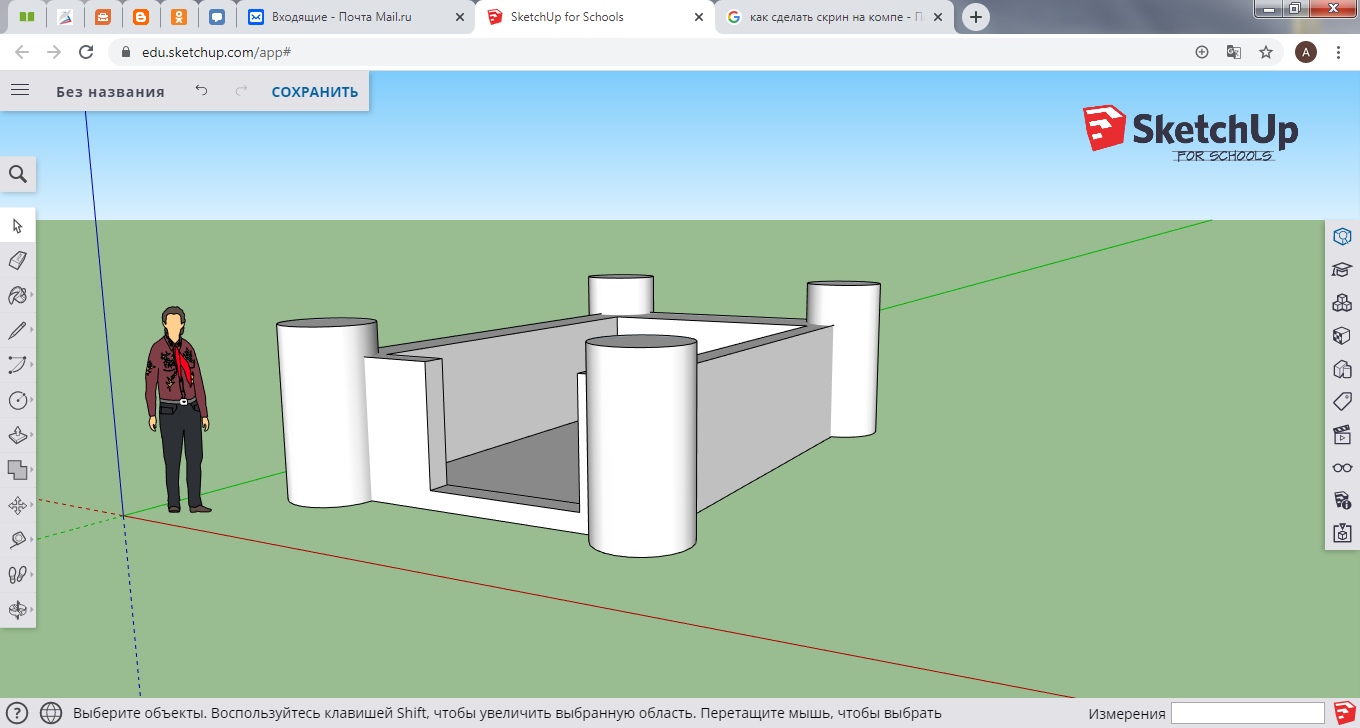Open the hamburger main menu

[x=19, y=91]
